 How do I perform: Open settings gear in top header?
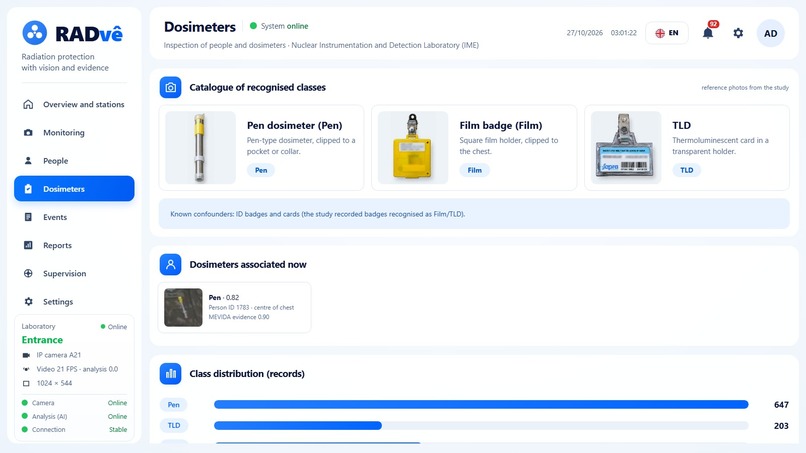(x=738, y=33)
